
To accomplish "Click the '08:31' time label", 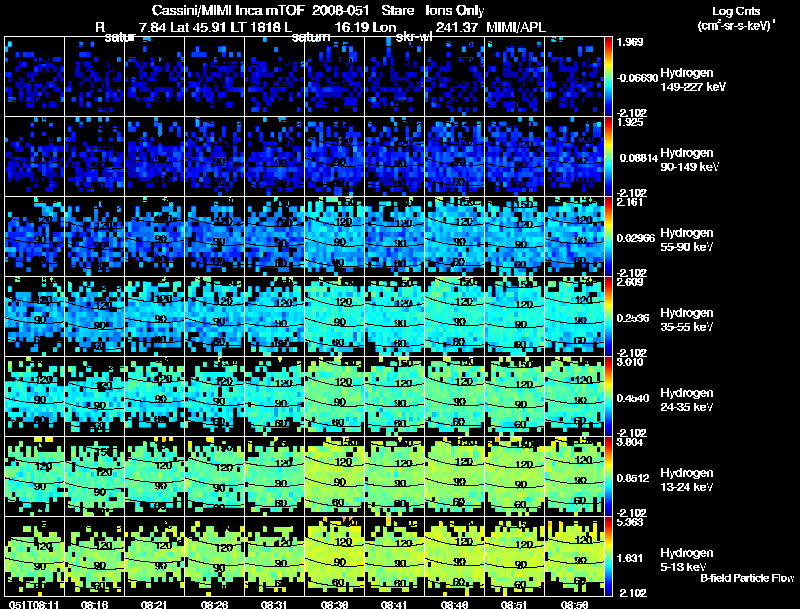I will point(274,604).
